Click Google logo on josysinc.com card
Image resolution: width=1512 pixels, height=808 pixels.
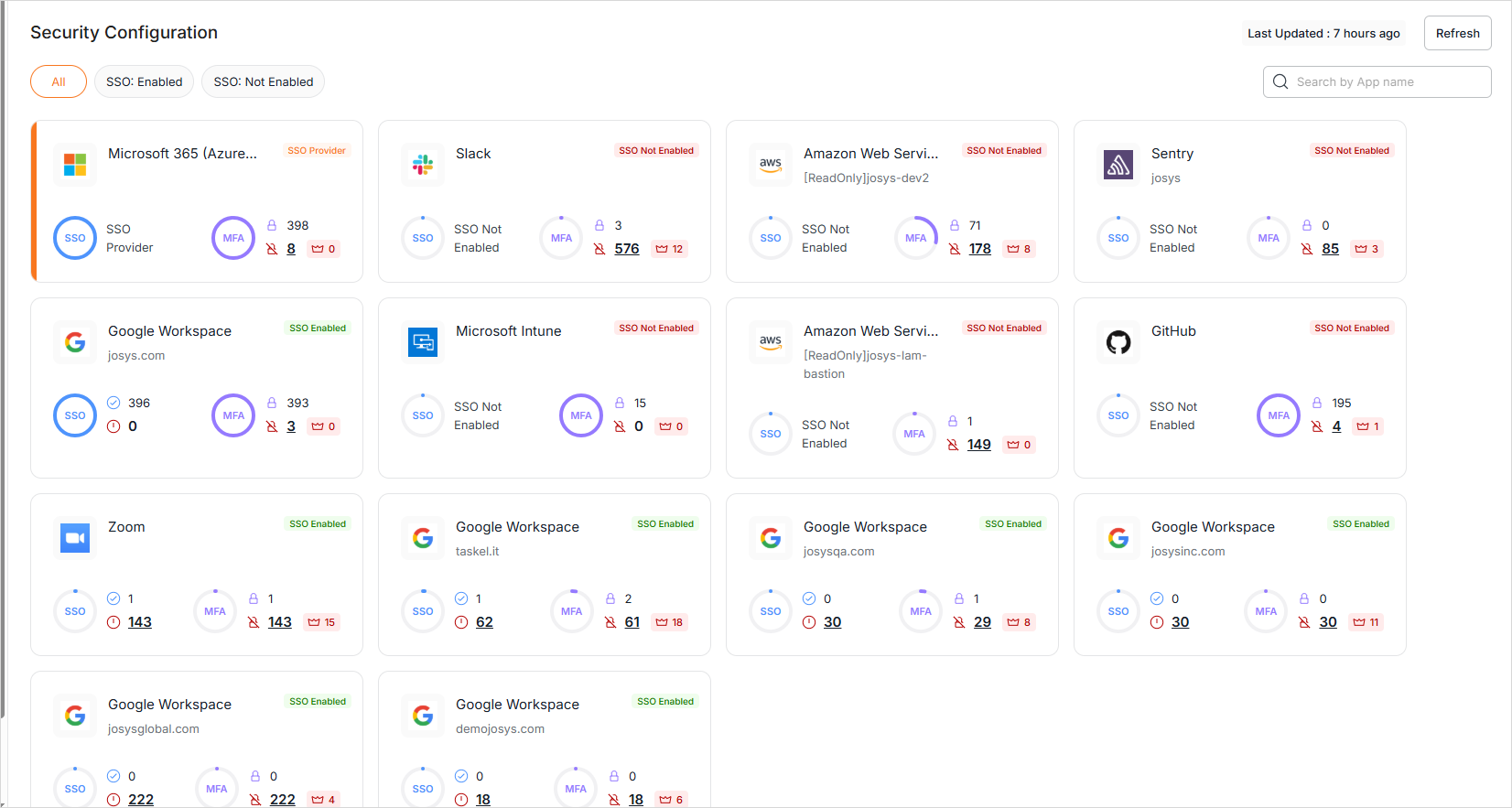[x=1118, y=538]
